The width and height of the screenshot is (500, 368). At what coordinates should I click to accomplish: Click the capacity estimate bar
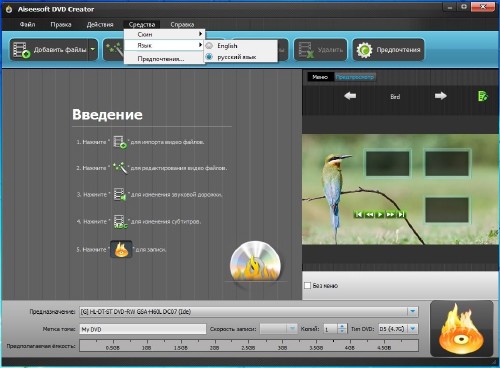click(x=249, y=345)
